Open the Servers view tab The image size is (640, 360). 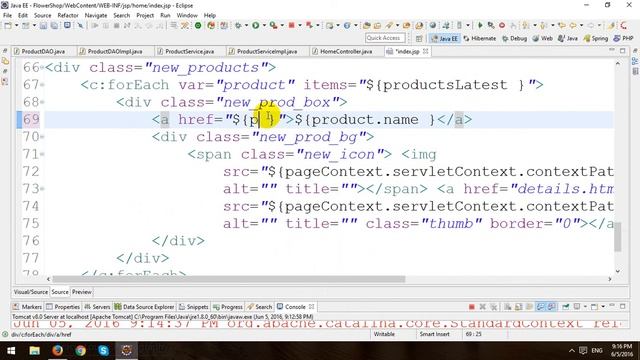tap(97, 307)
